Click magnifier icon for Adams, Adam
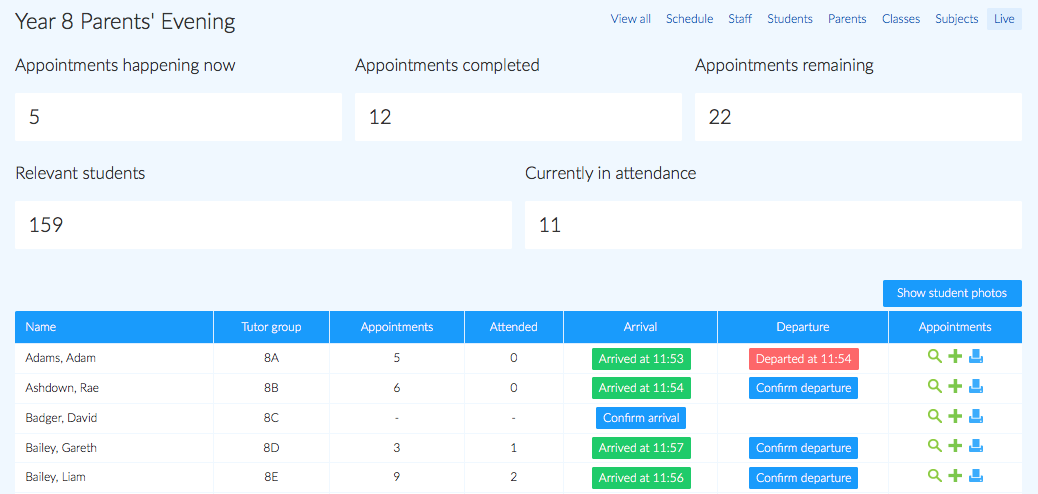Image resolution: width=1038 pixels, height=494 pixels. (935, 358)
